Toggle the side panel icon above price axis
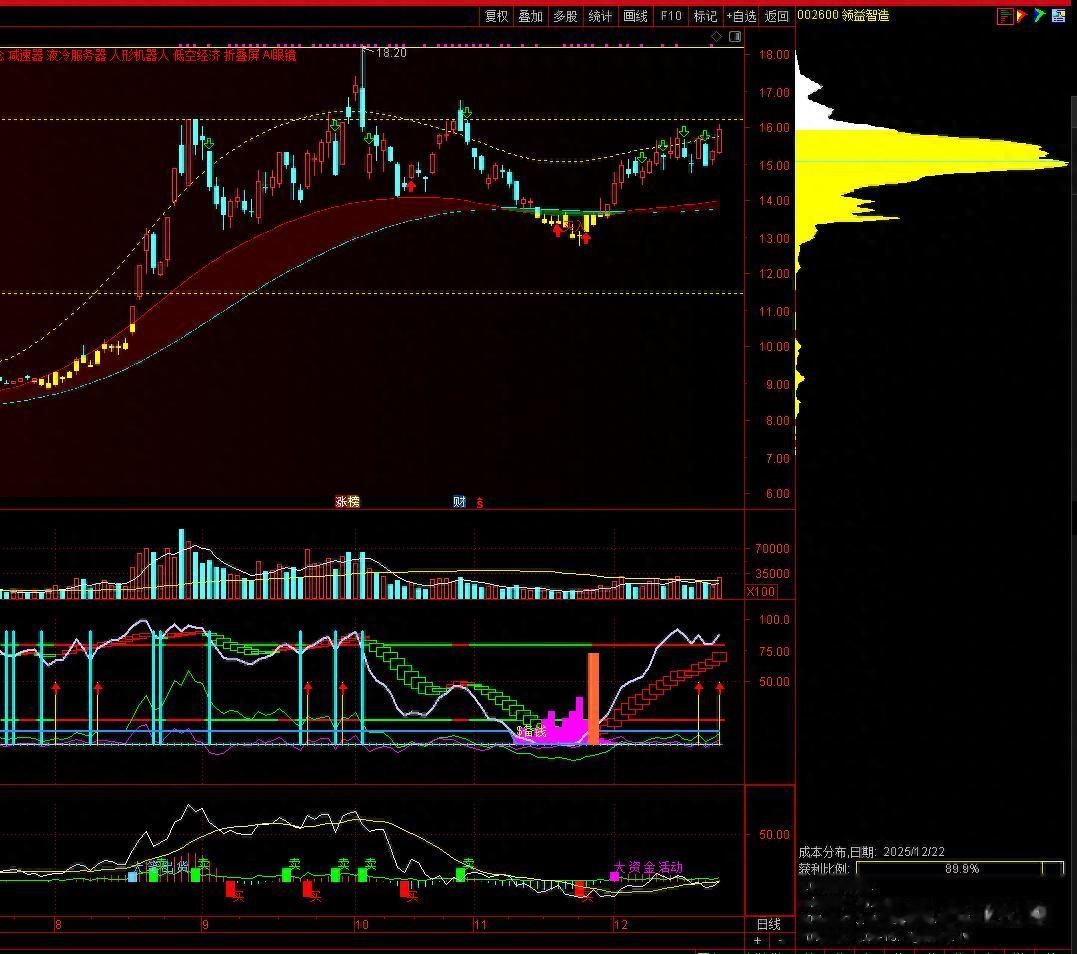This screenshot has height=954, width=1077. click(x=735, y=36)
